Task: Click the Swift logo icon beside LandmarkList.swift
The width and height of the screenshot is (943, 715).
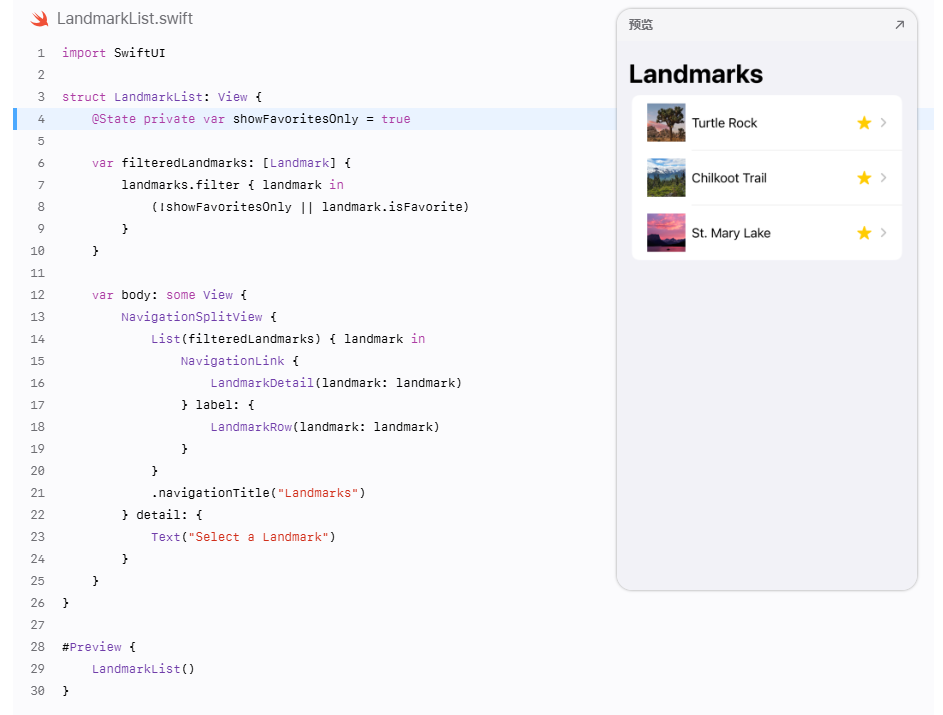Action: [x=40, y=19]
